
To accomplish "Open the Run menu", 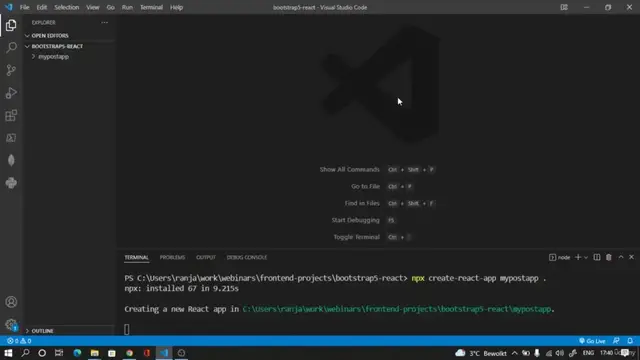I will 127,7.
